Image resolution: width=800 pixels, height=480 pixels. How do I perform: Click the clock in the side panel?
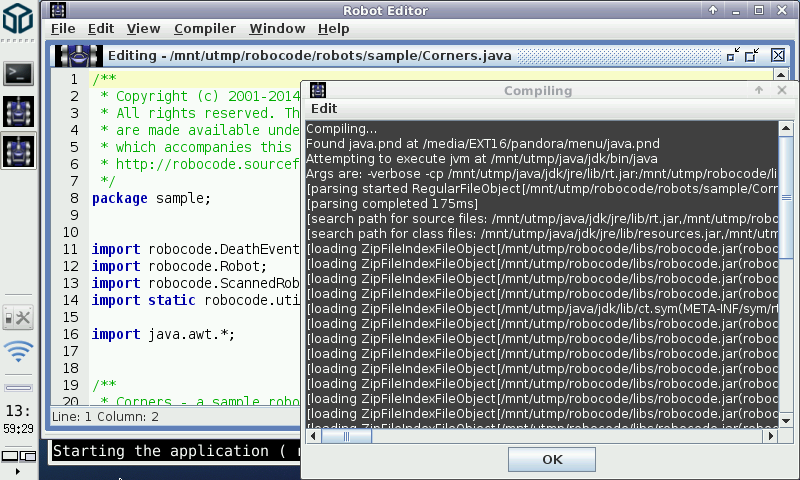(18, 419)
